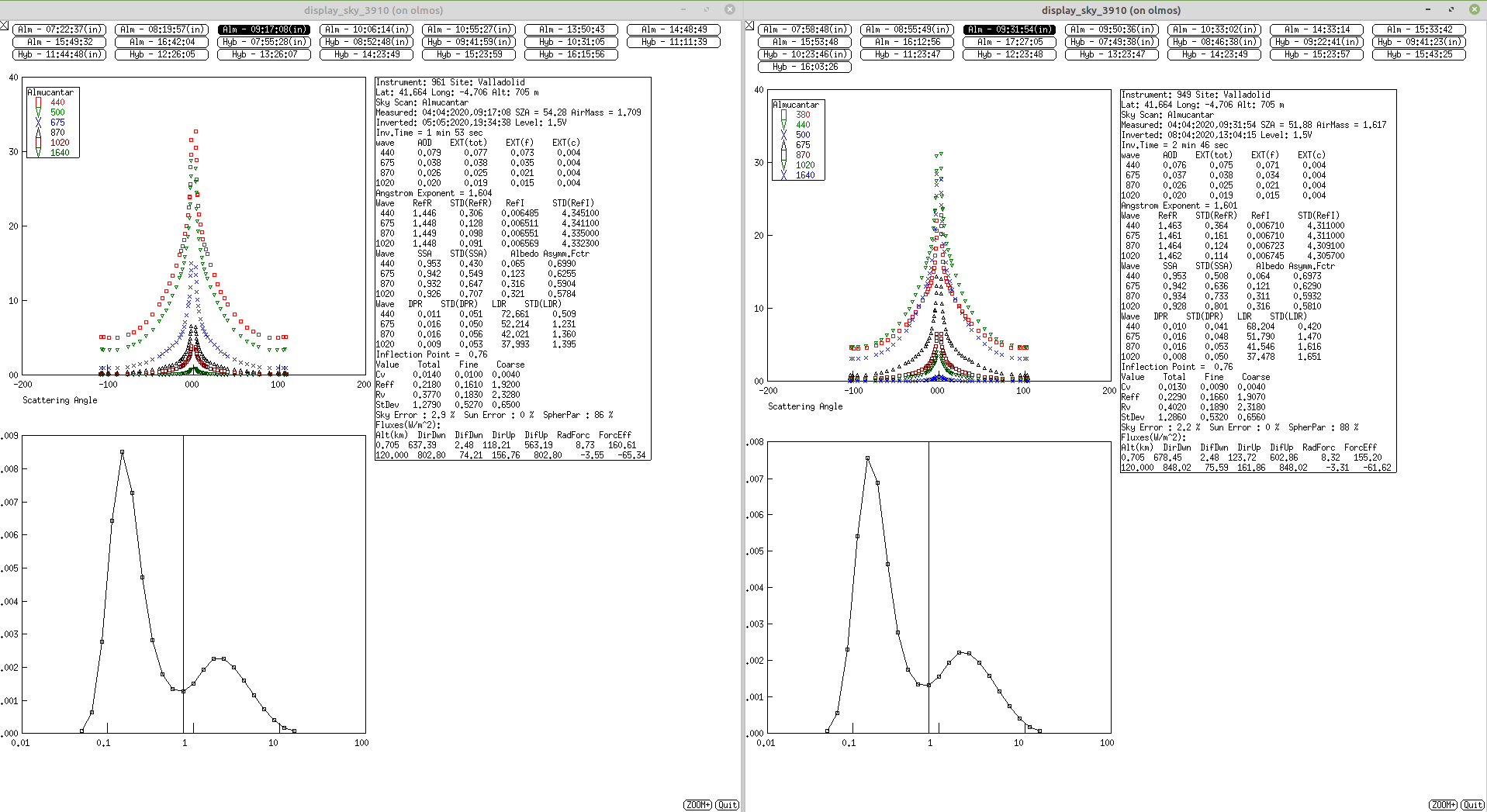Viewport: 1487px width, 812px height.
Task: Select Alm - 07:58:48(in) in right window
Action: (805, 29)
